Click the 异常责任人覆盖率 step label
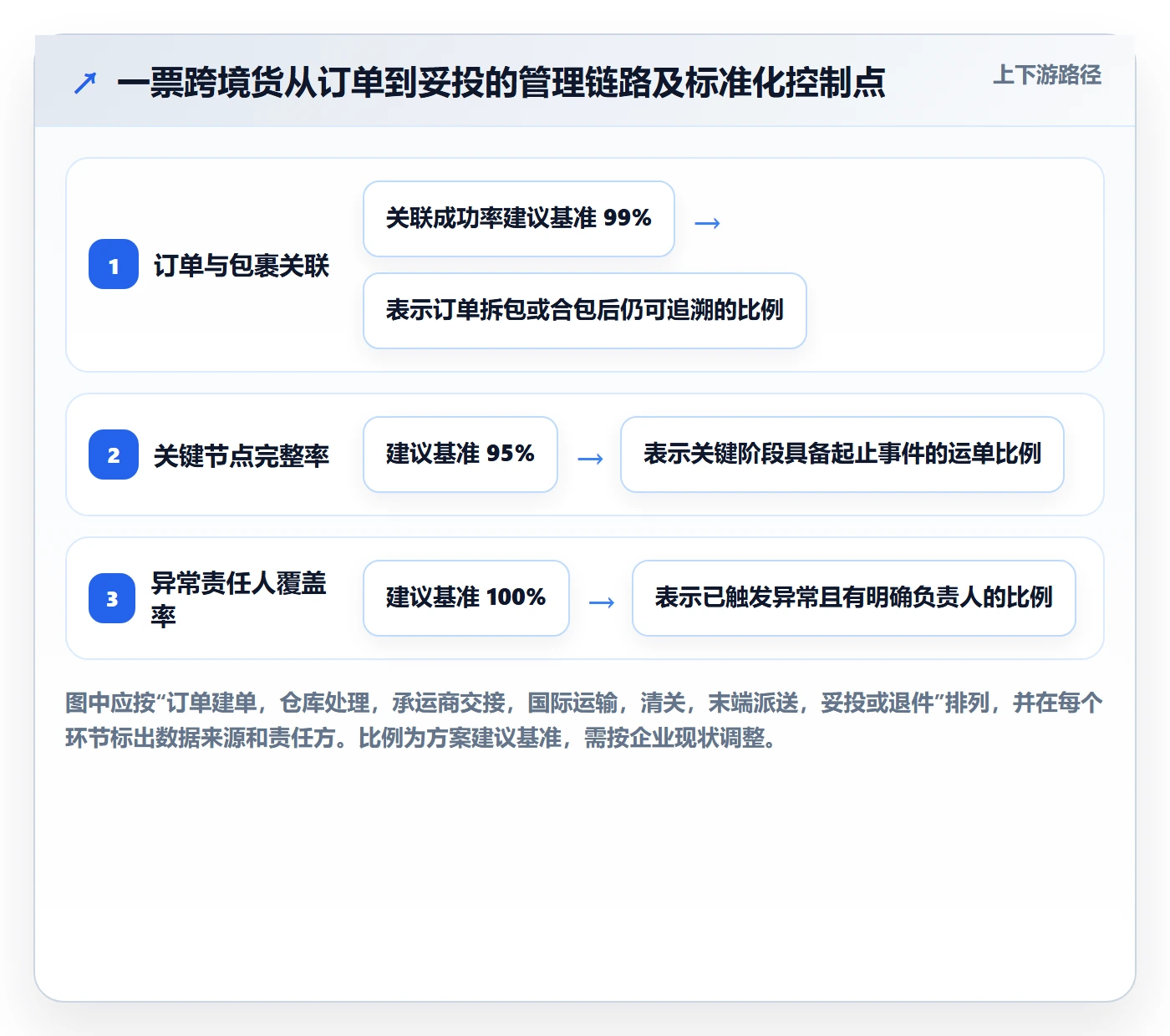Image resolution: width=1170 pixels, height=1036 pixels. pos(239,599)
